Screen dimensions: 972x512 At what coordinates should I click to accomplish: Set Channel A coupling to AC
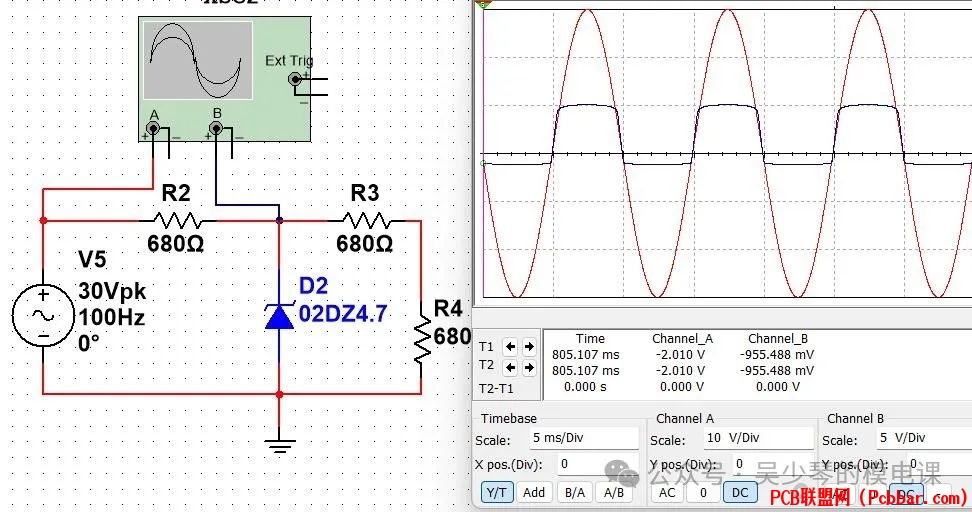pos(667,493)
